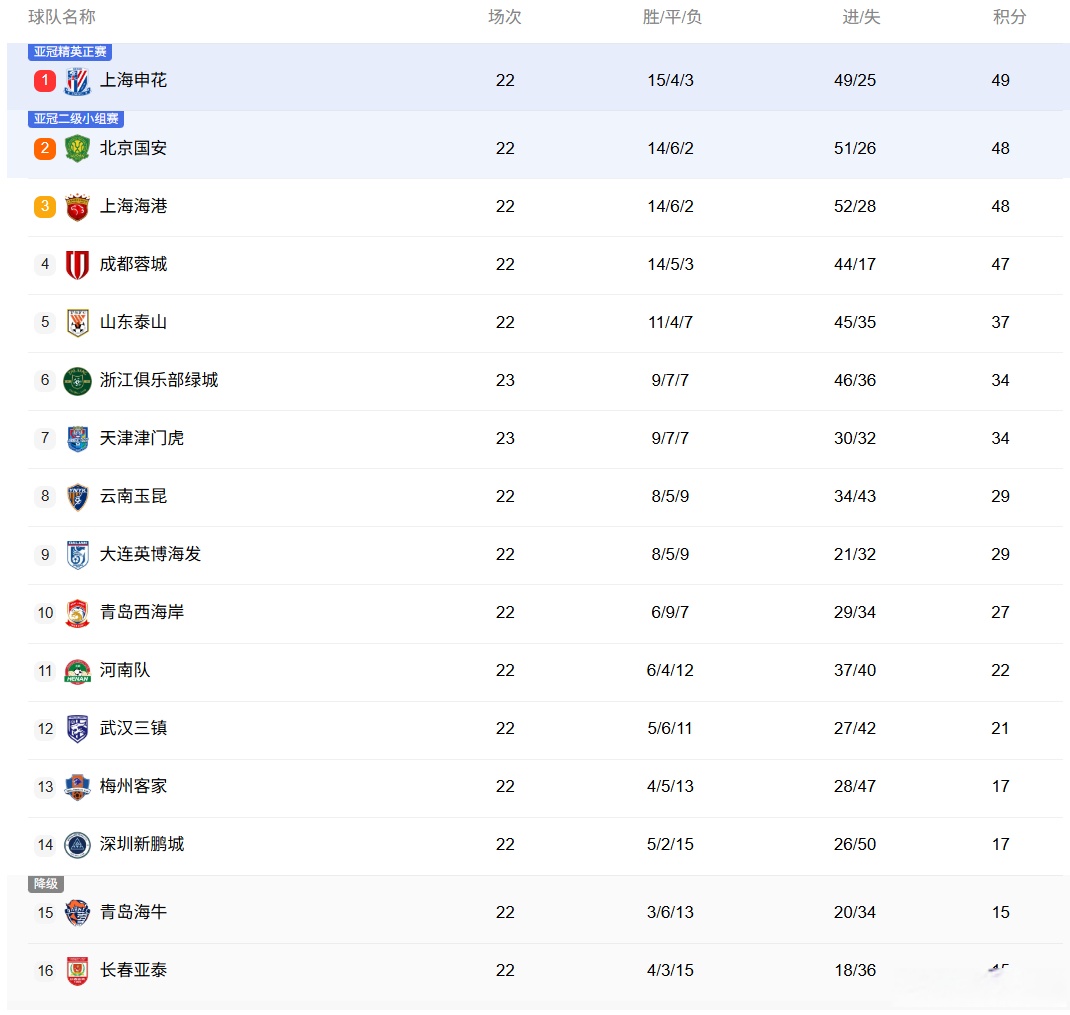Click the Yunnan Yukun (云南玉昆) team logo
This screenshot has width=1070, height=1015.
(77, 497)
